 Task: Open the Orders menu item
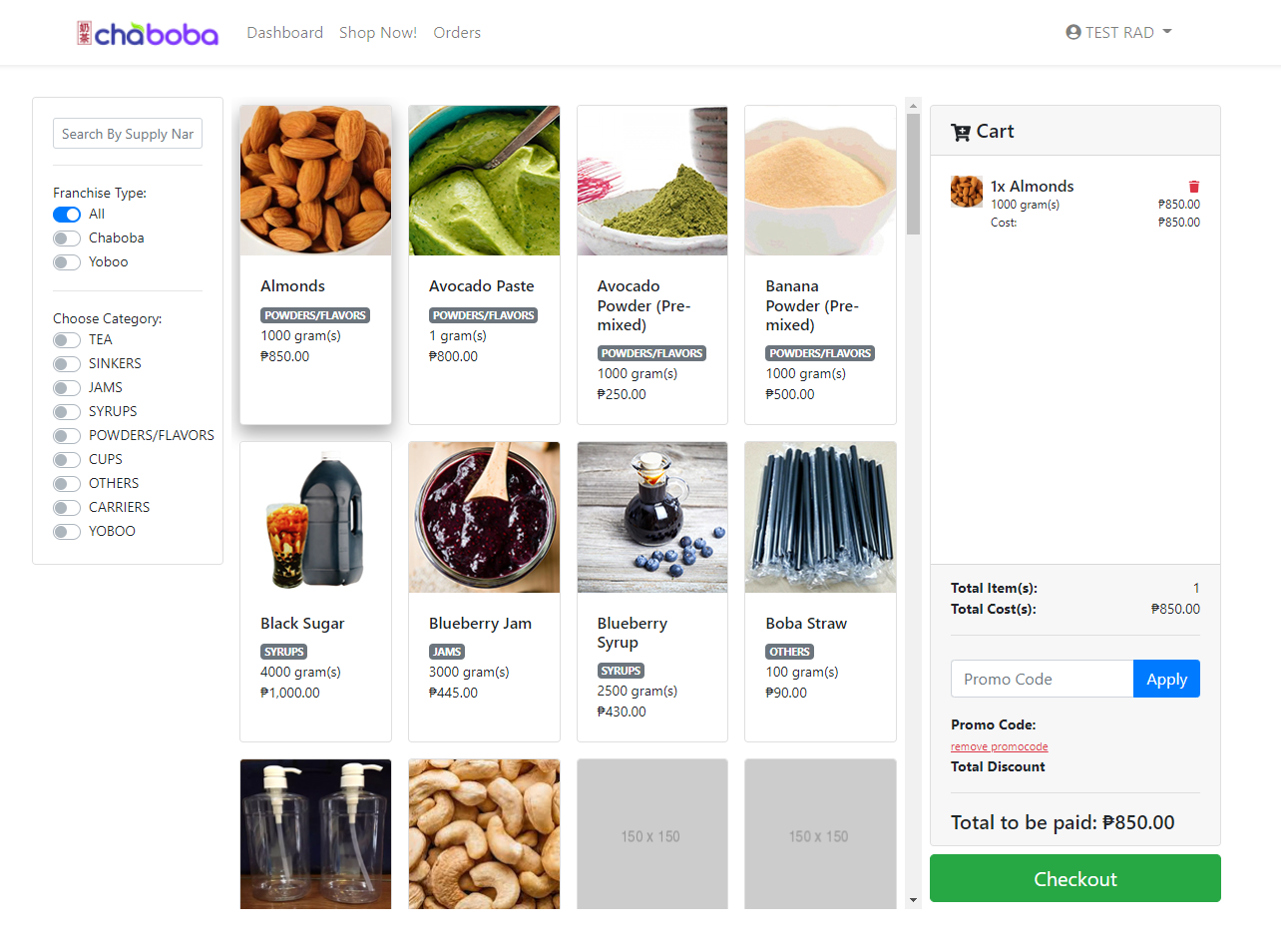click(x=457, y=32)
